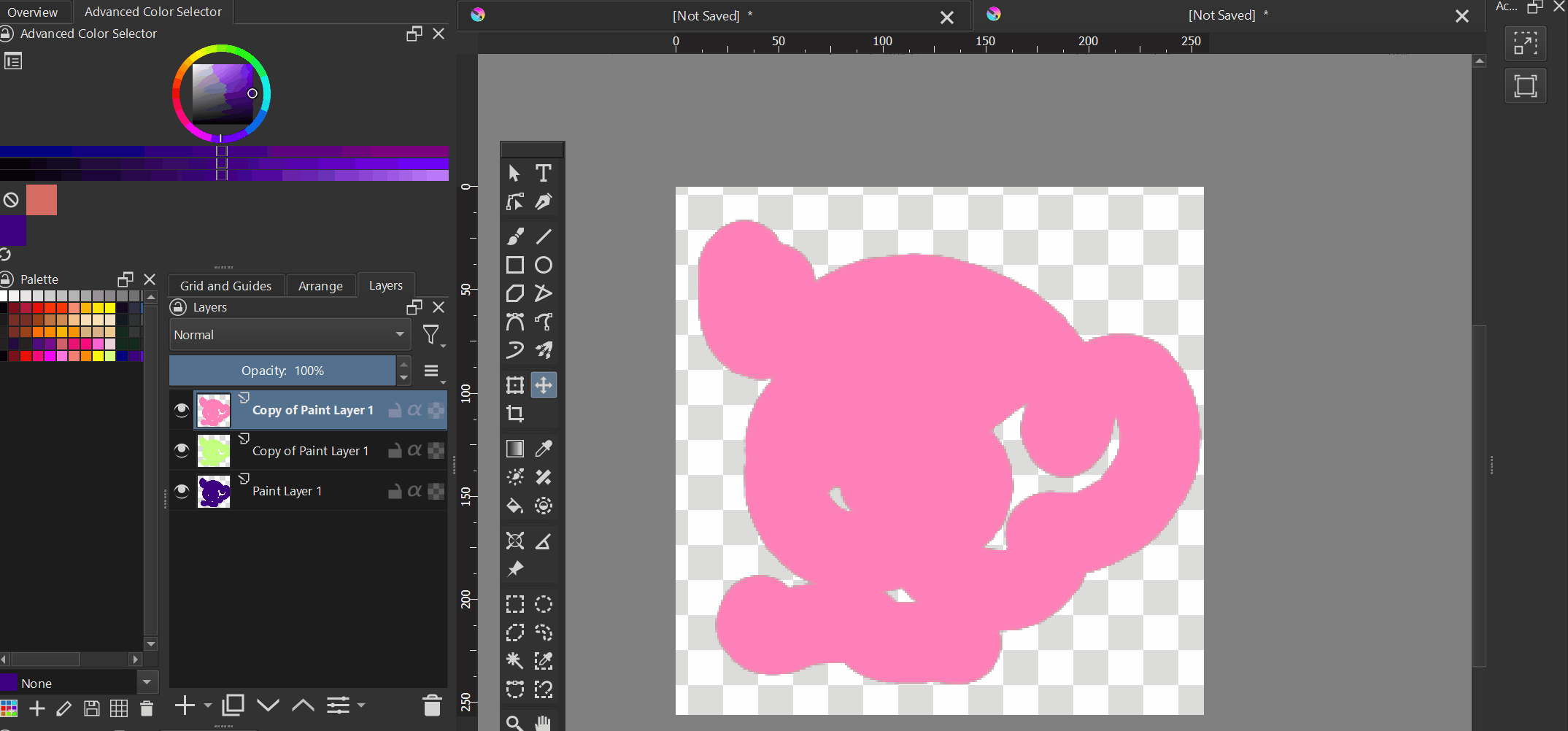Click the dark purple foreground color swatch
The image size is (1568, 731).
click(12, 231)
